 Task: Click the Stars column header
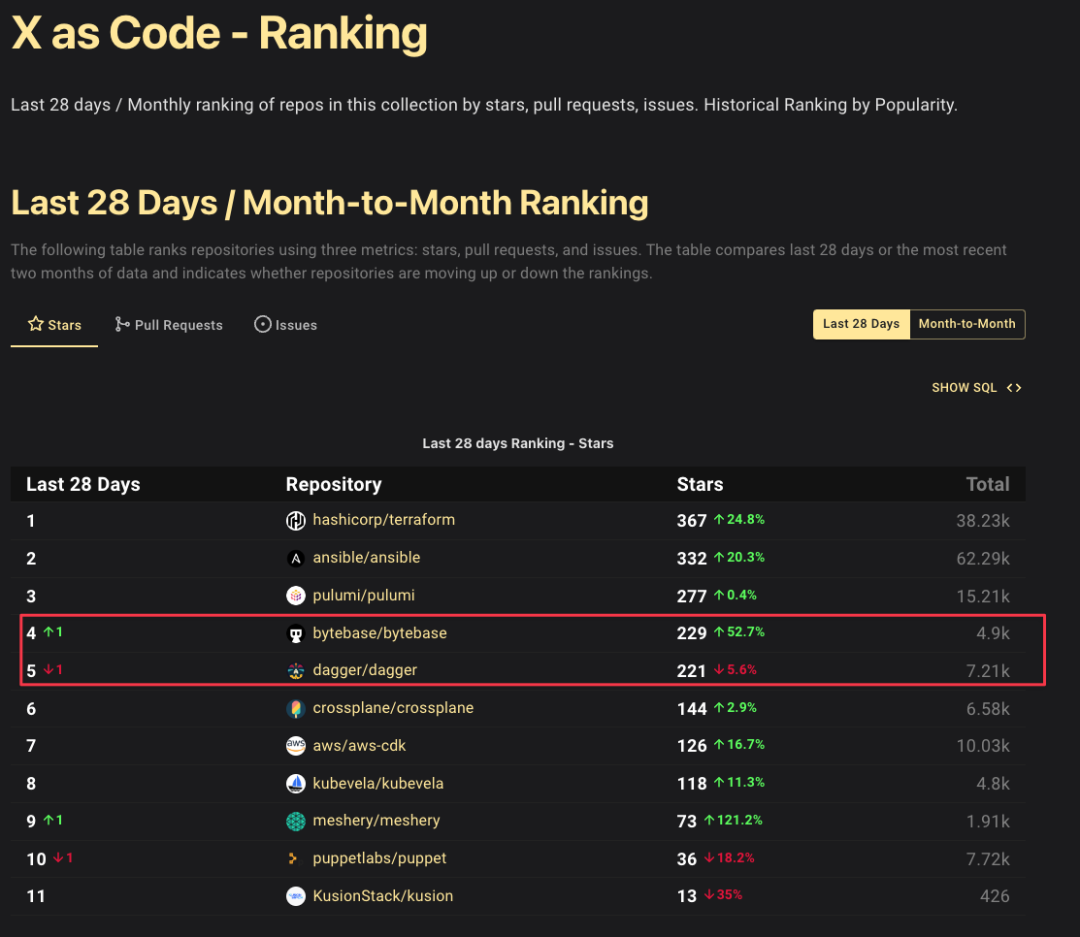click(699, 485)
